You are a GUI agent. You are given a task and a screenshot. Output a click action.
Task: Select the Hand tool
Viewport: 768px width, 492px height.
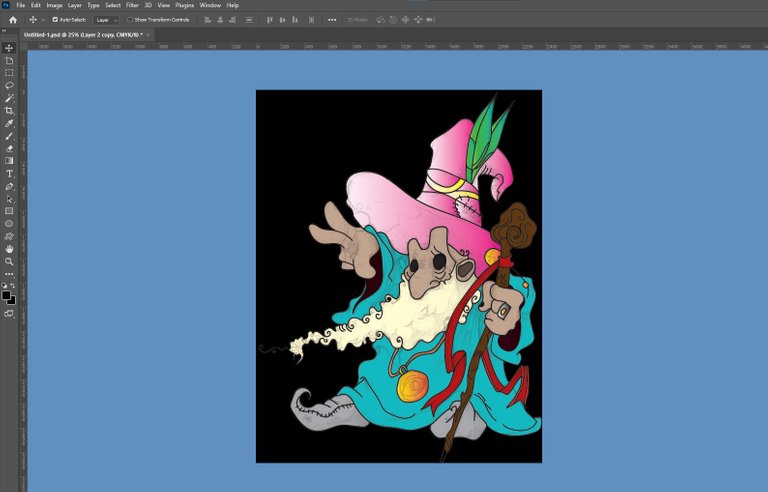tap(9, 249)
